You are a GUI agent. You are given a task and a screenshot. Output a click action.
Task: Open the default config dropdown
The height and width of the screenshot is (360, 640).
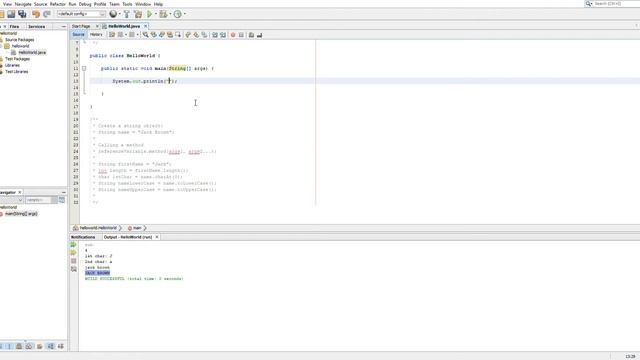(x=81, y=14)
